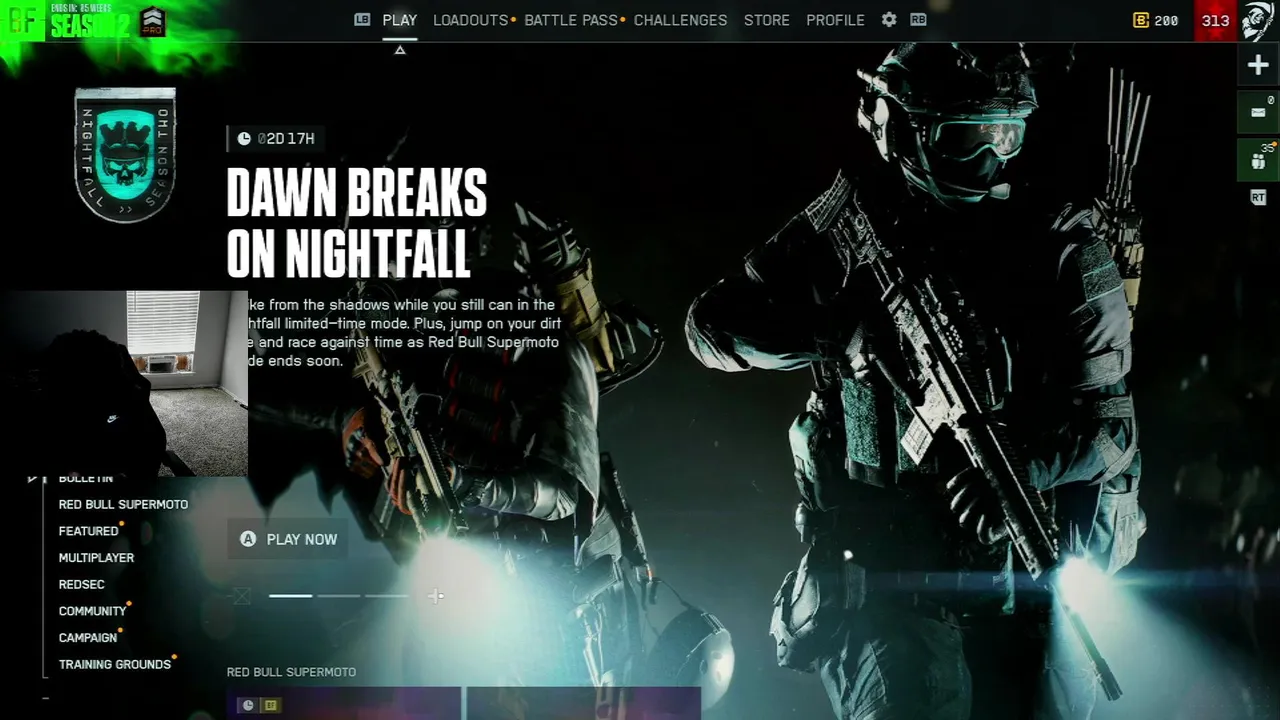Screen dimensions: 1280x720
Task: Select RED BULL SUPERMOTO in side menu
Action: [123, 505]
